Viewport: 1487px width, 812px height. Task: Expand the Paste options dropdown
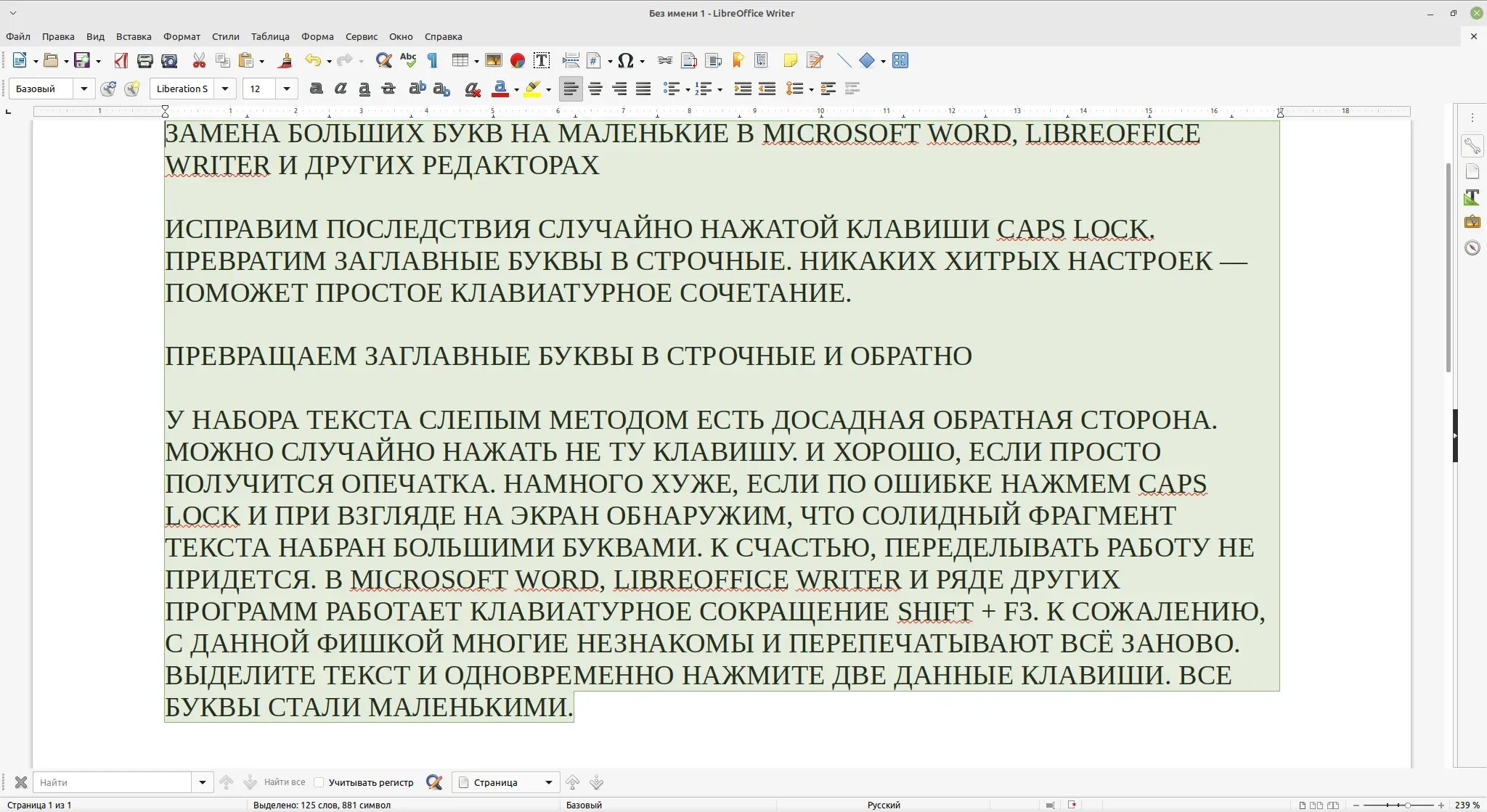[x=261, y=62]
